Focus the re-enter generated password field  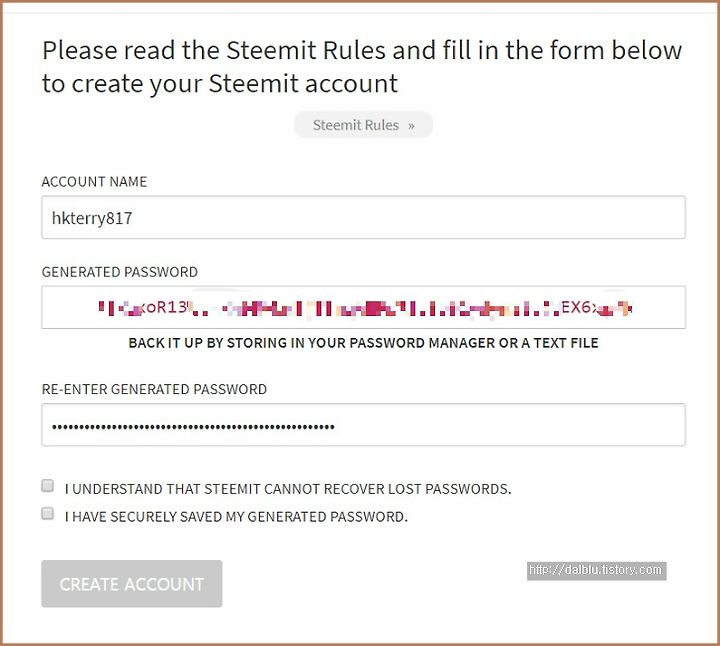point(363,425)
